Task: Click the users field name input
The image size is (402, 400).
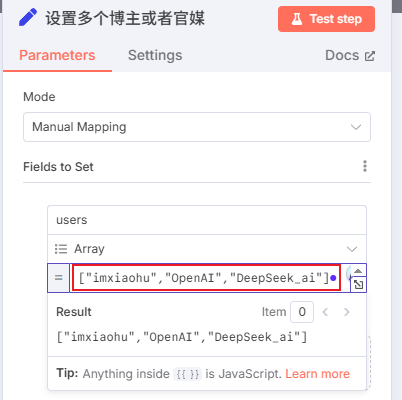Action: (x=207, y=220)
